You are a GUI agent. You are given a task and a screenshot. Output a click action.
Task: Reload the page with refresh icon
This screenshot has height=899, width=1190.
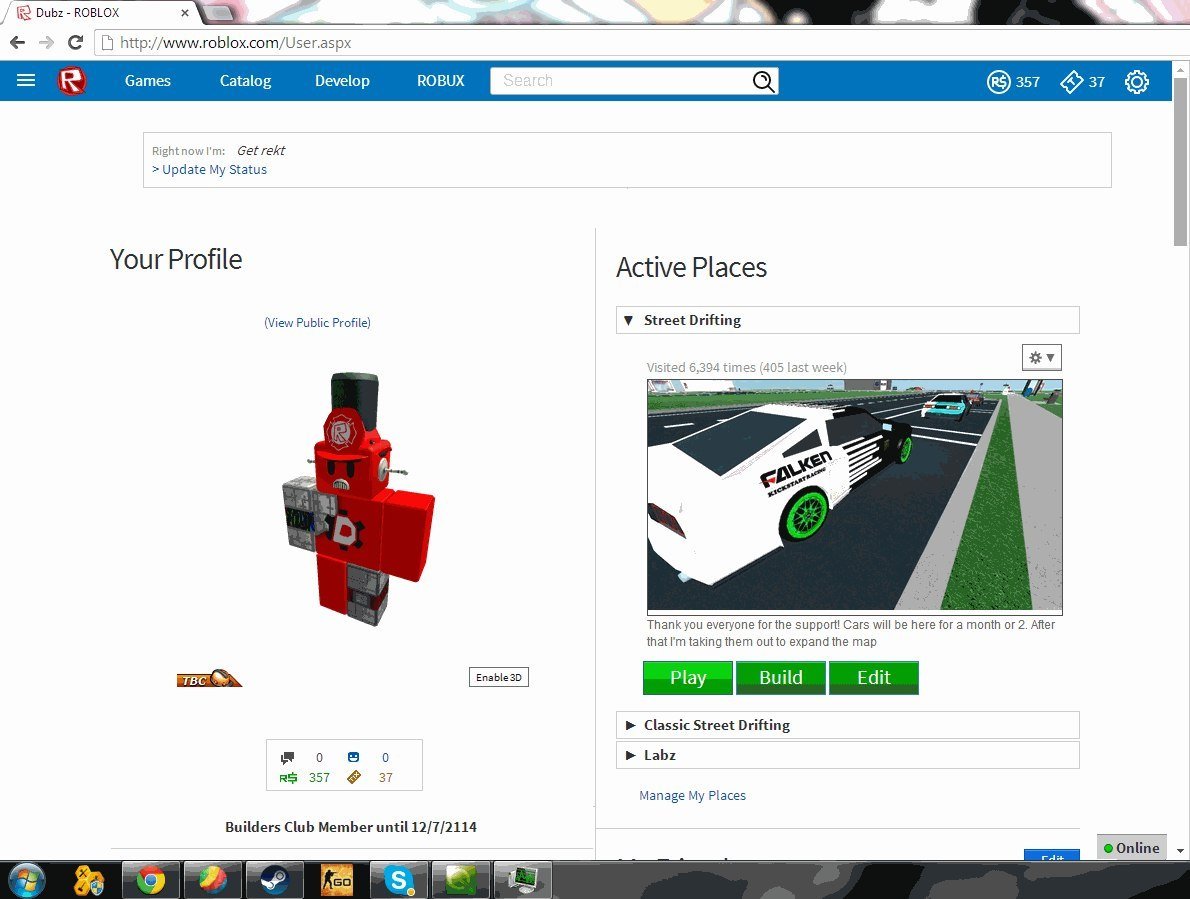(75, 43)
